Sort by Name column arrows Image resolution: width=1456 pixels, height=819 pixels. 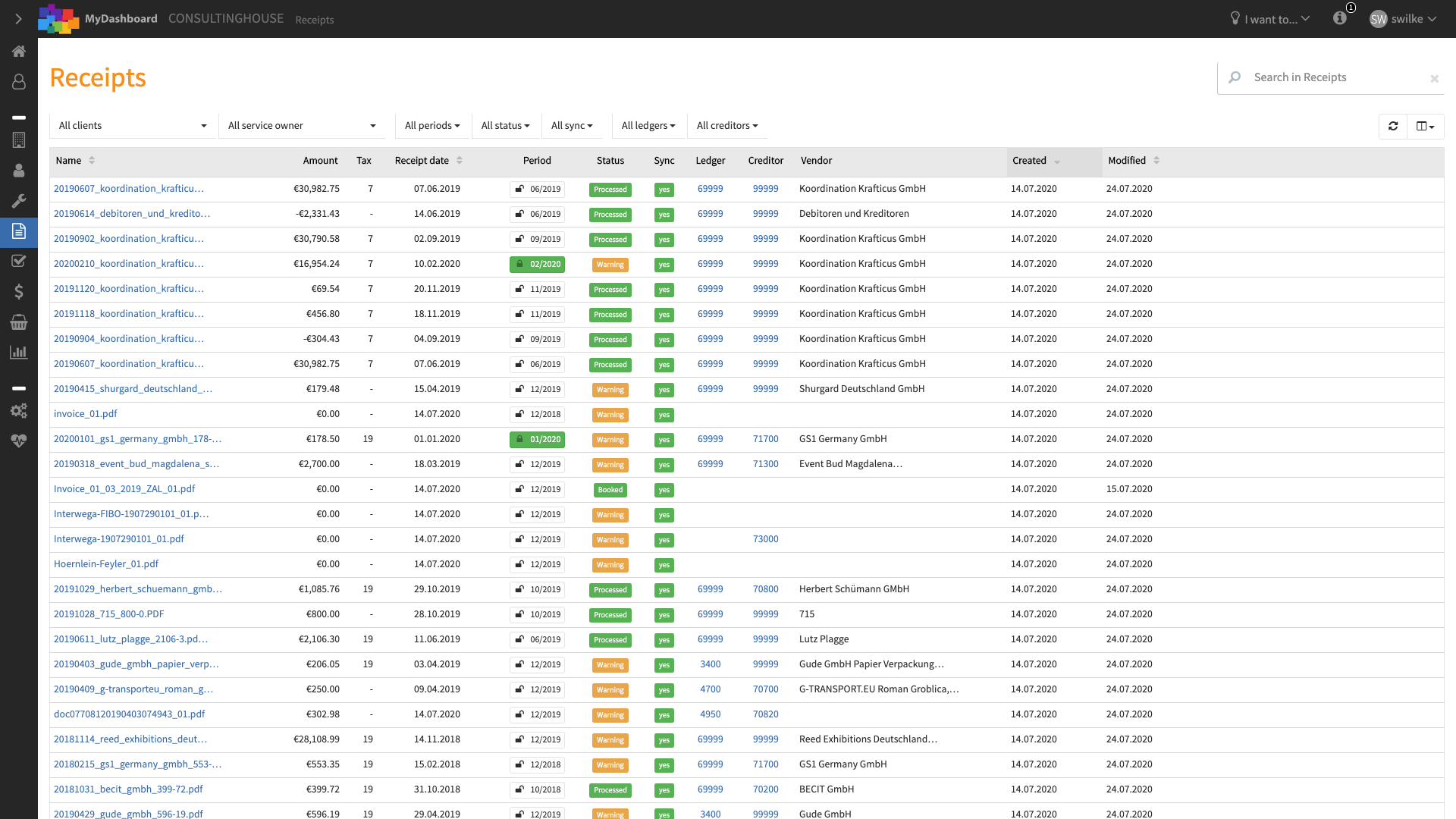[92, 161]
